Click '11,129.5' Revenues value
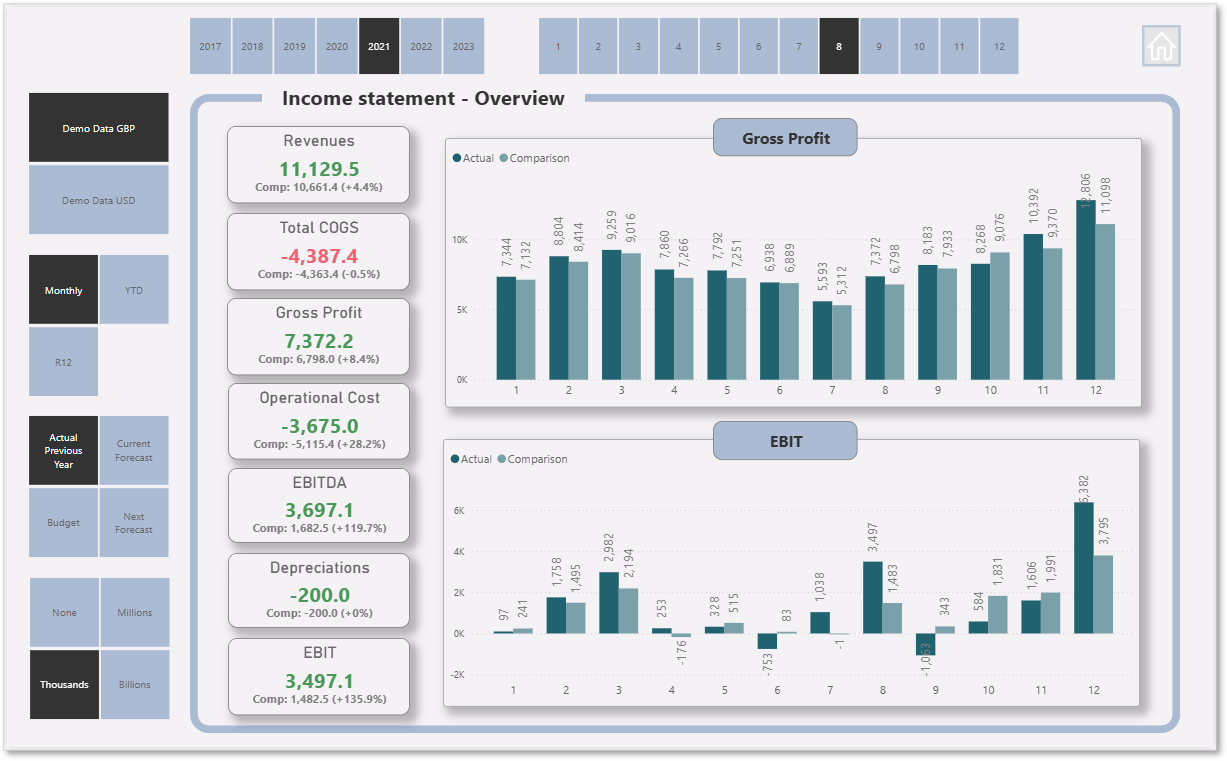 click(x=319, y=169)
